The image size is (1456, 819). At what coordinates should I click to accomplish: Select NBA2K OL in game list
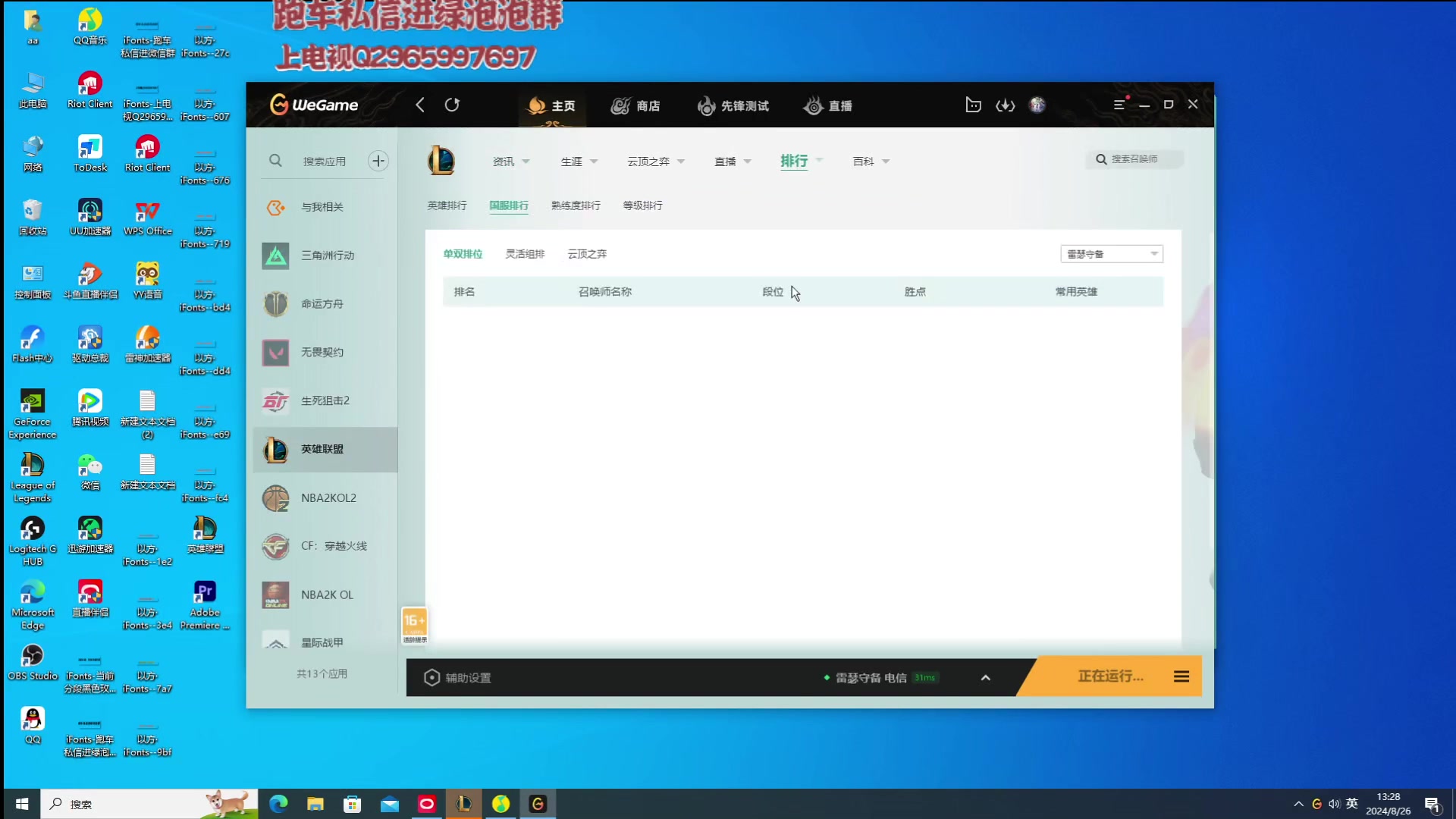(325, 595)
